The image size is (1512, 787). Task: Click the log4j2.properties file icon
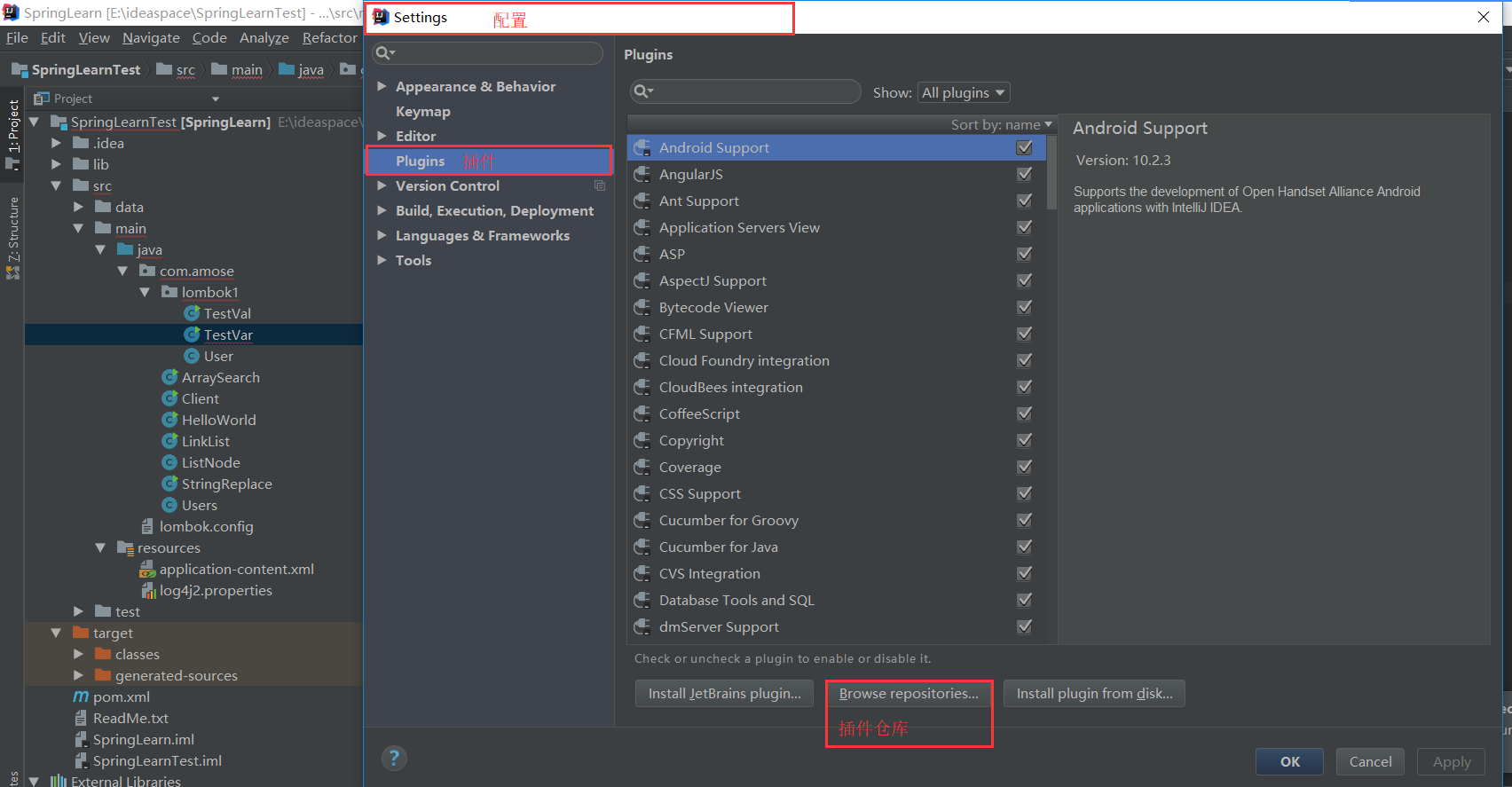tap(147, 590)
